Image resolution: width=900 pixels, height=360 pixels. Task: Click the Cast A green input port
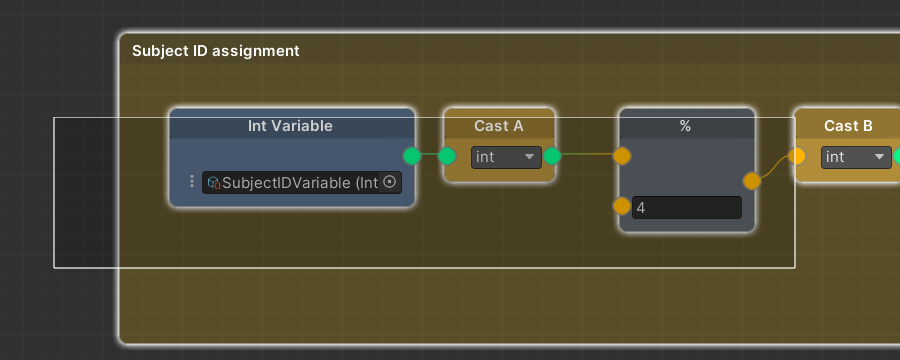(x=447, y=156)
